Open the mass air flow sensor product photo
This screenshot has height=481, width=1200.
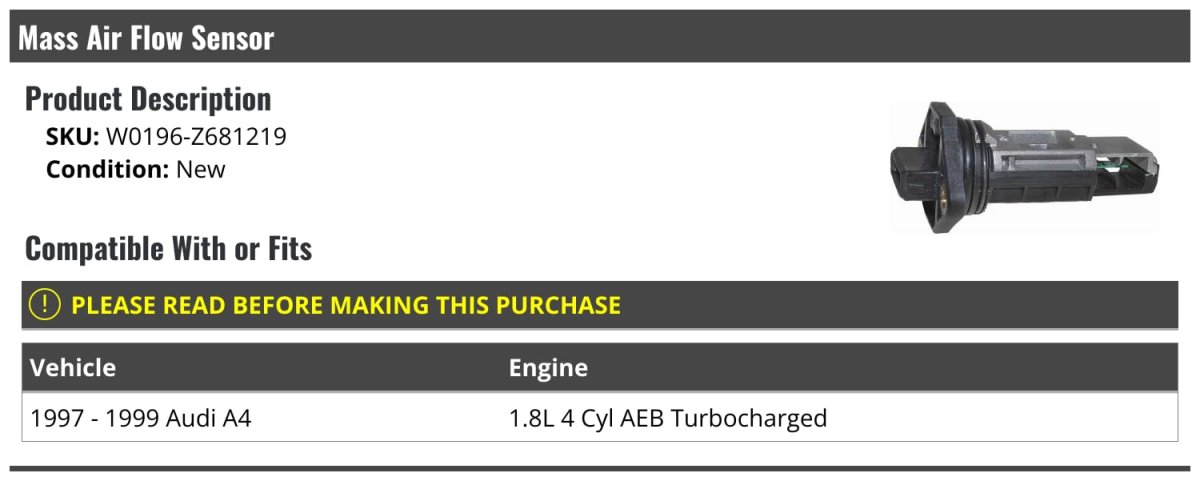point(1023,166)
